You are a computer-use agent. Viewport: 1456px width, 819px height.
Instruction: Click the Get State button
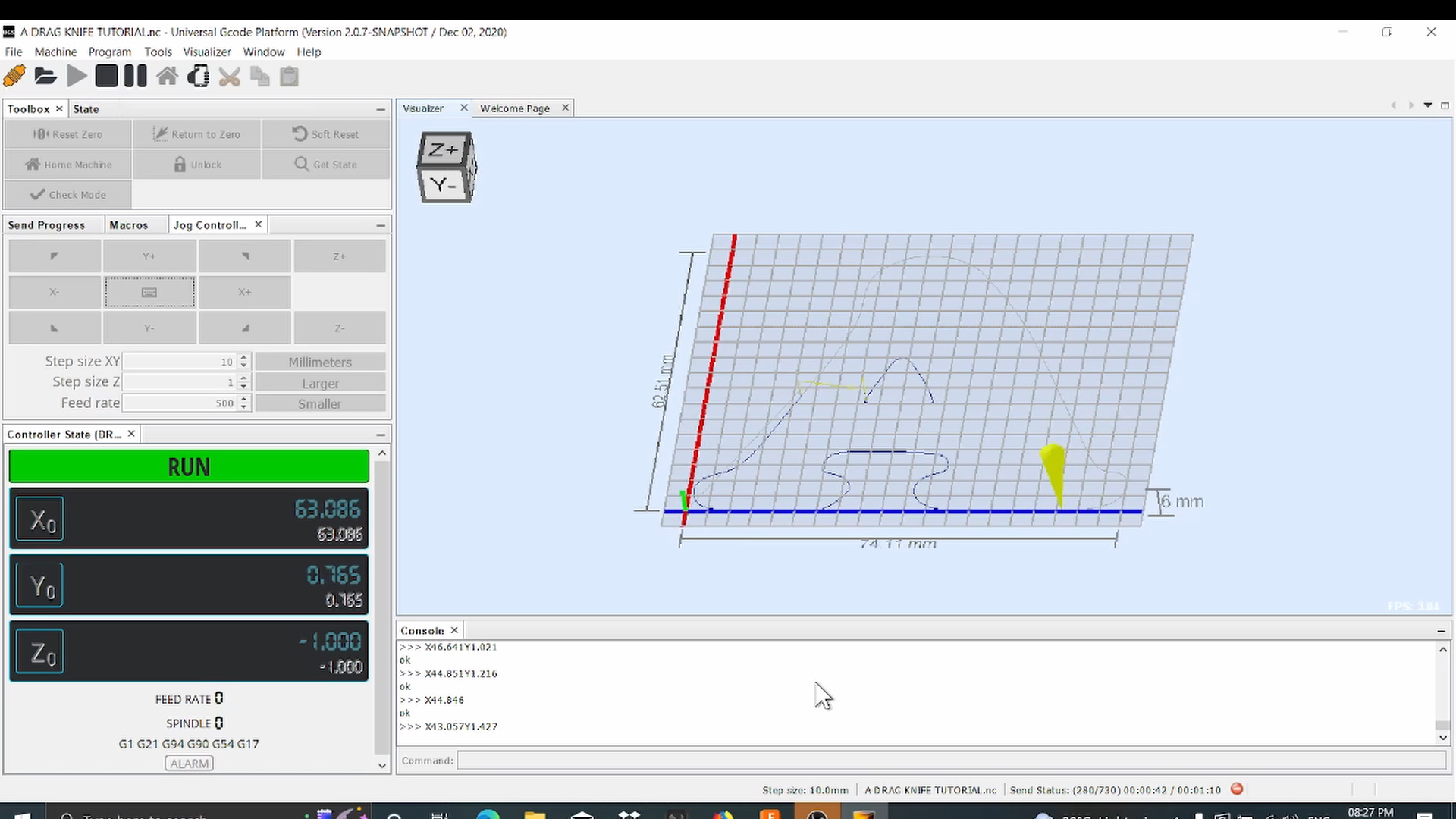coord(326,164)
